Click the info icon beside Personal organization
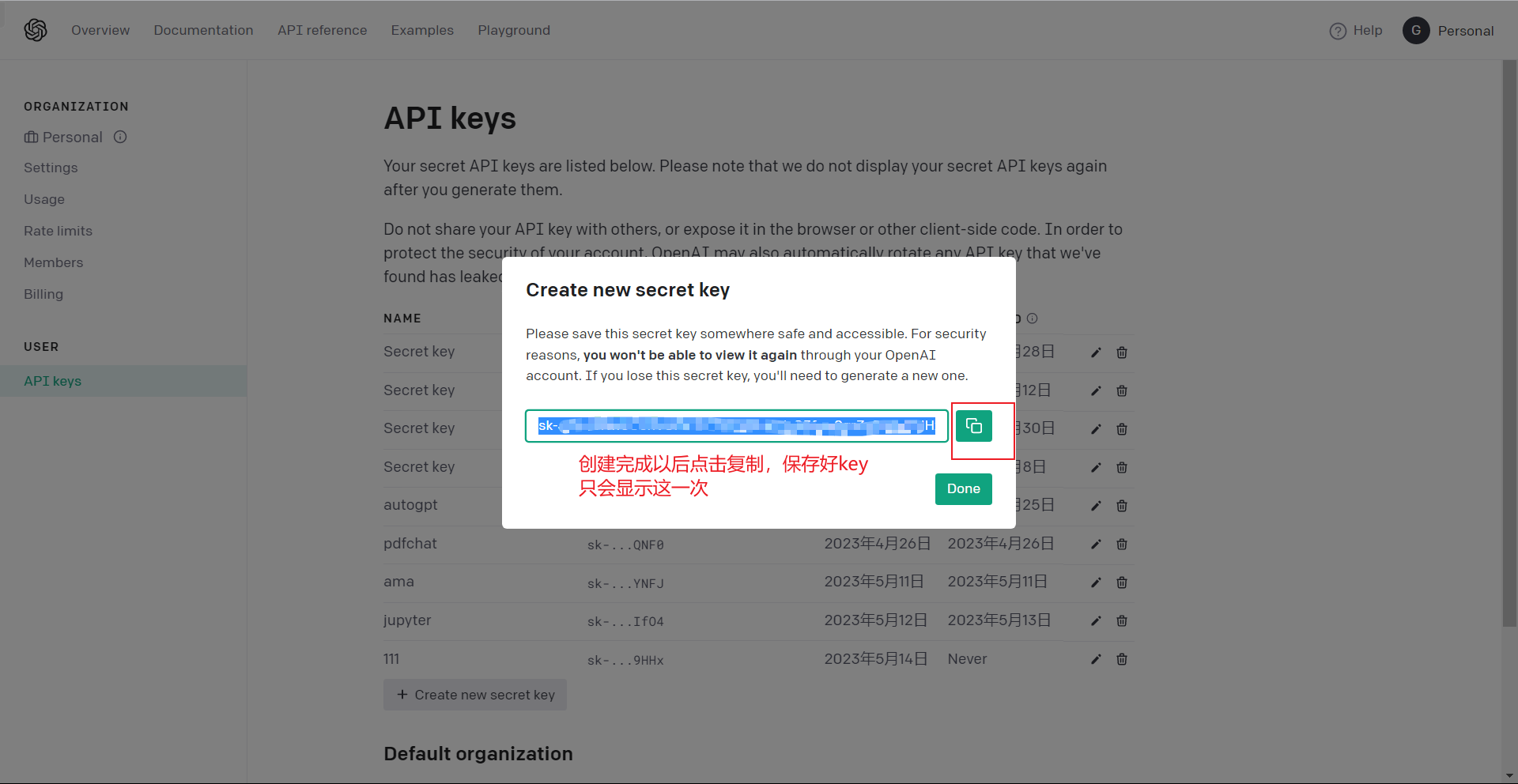Viewport: 1518px width, 784px height. pos(120,137)
